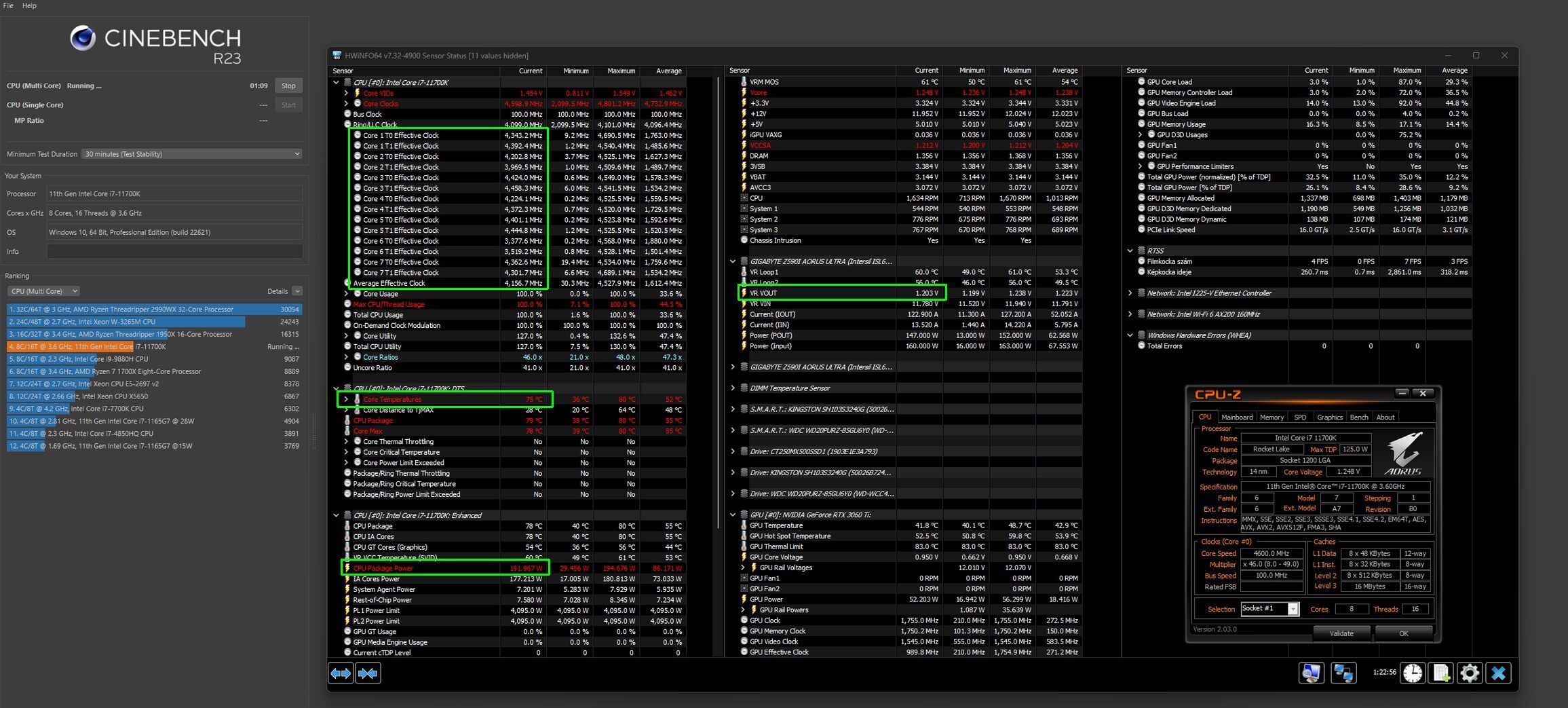Click HWiNFO window title icon

tap(337, 56)
